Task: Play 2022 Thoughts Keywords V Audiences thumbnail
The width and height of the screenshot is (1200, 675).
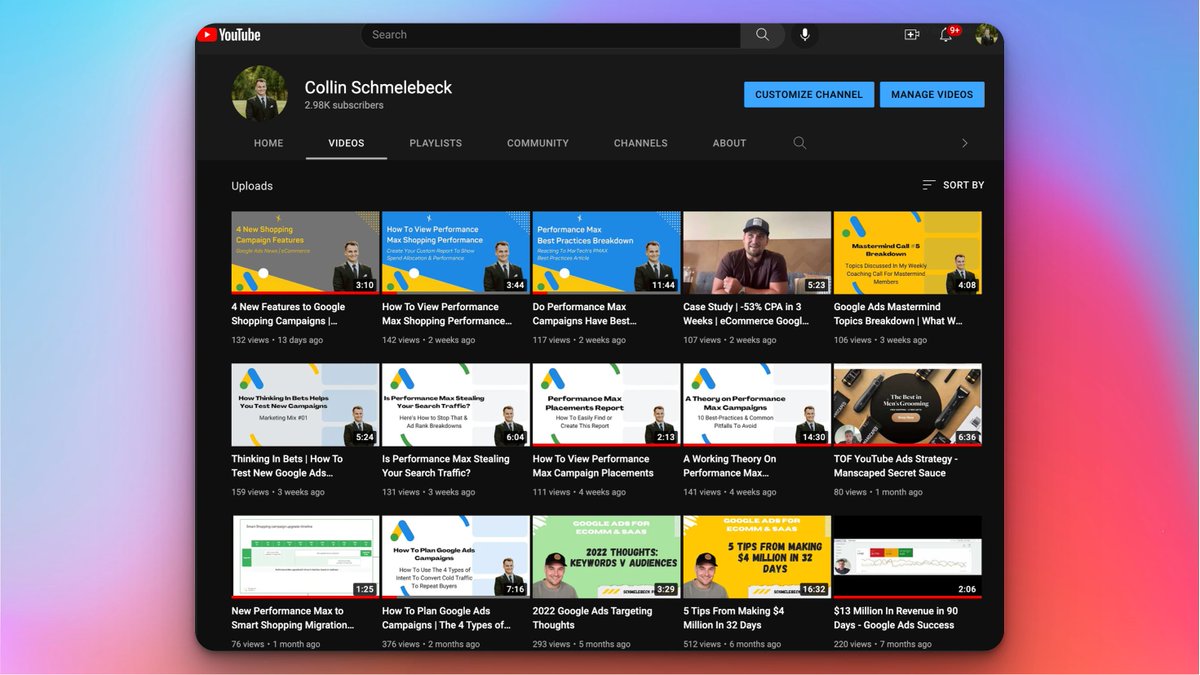Action: 606,557
